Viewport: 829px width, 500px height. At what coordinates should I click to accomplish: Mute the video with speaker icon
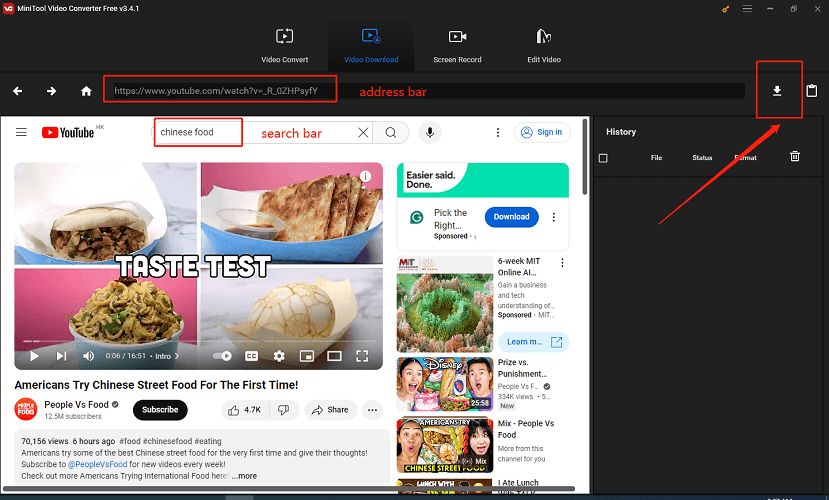[88, 356]
